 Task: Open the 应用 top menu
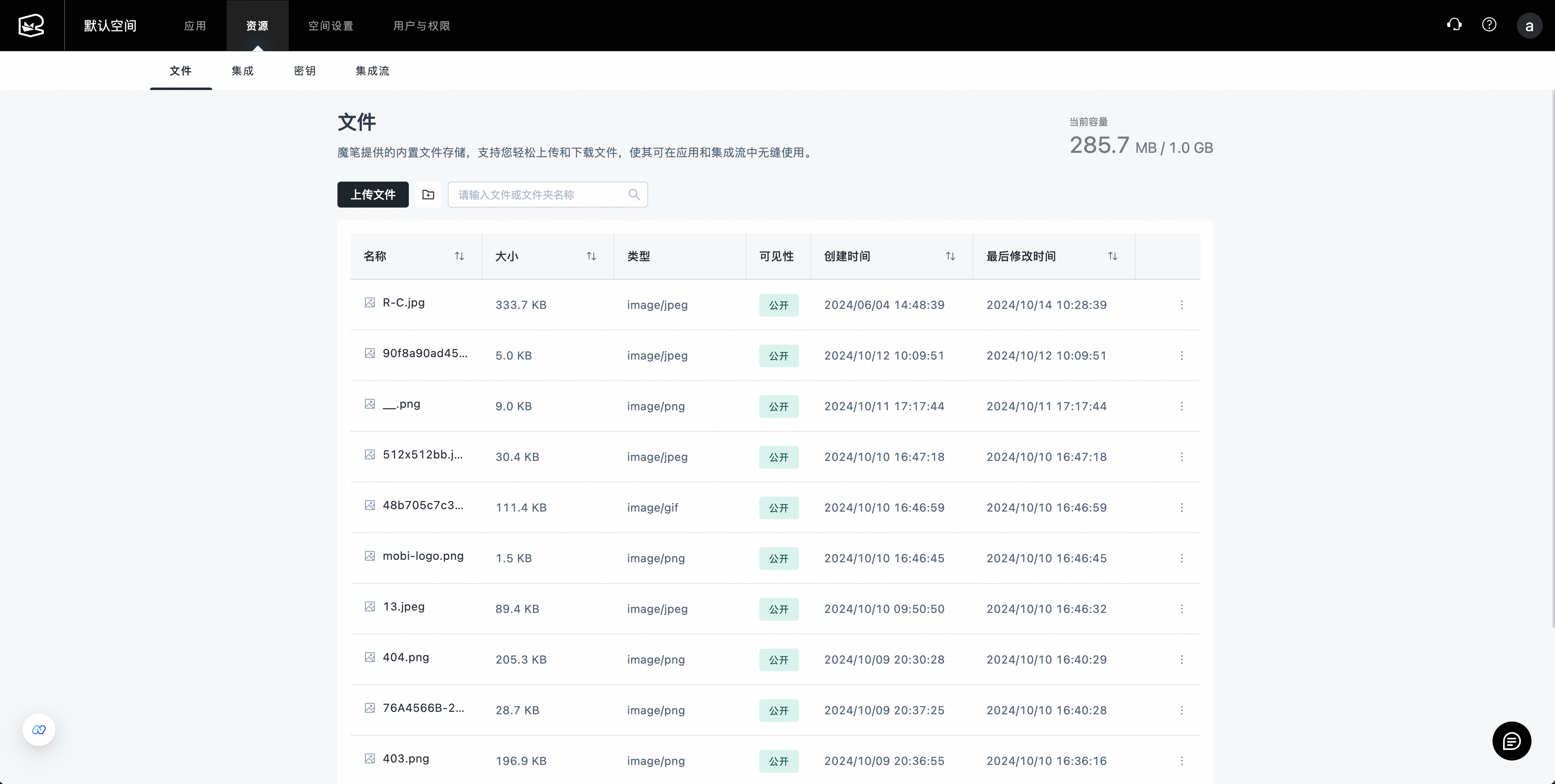click(x=195, y=26)
